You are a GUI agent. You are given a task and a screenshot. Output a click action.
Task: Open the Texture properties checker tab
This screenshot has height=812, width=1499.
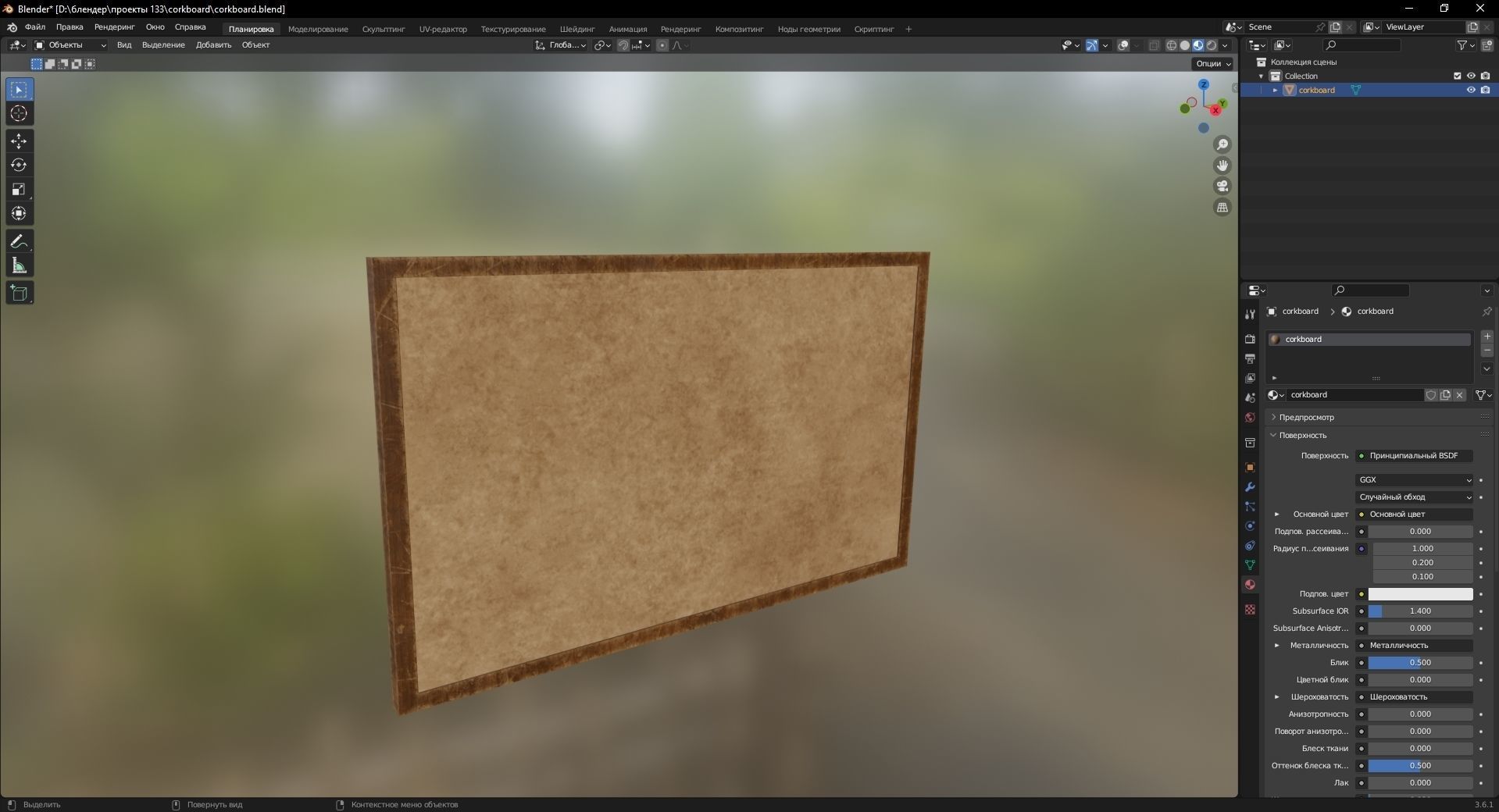(1250, 609)
